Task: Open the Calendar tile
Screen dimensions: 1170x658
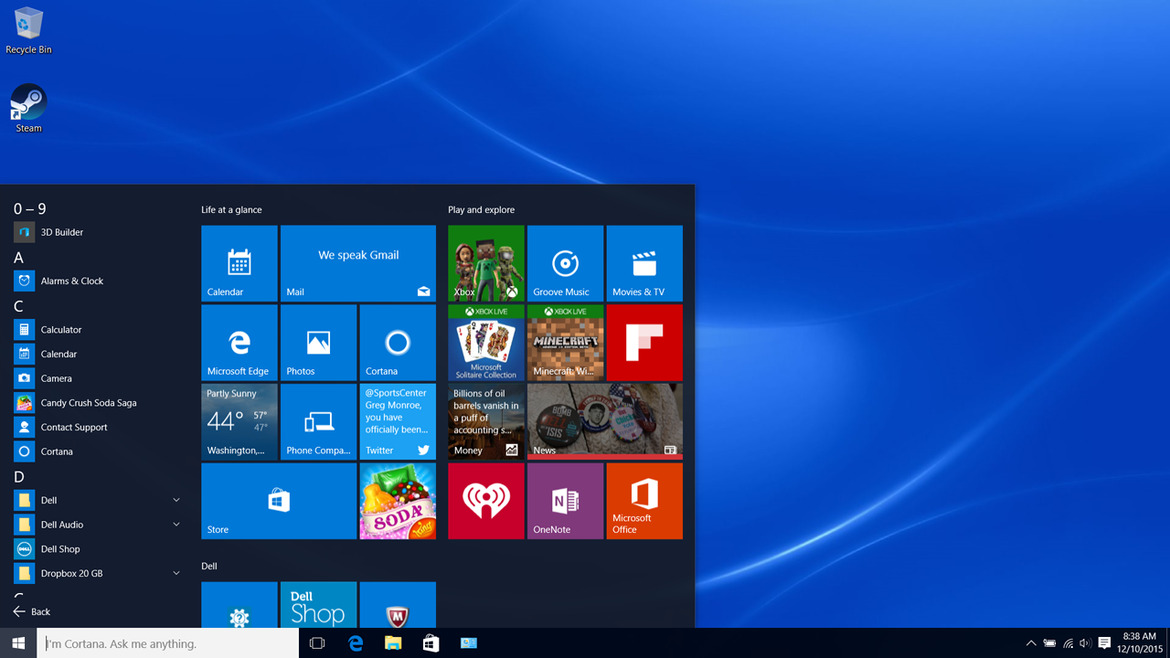Action: 240,263
